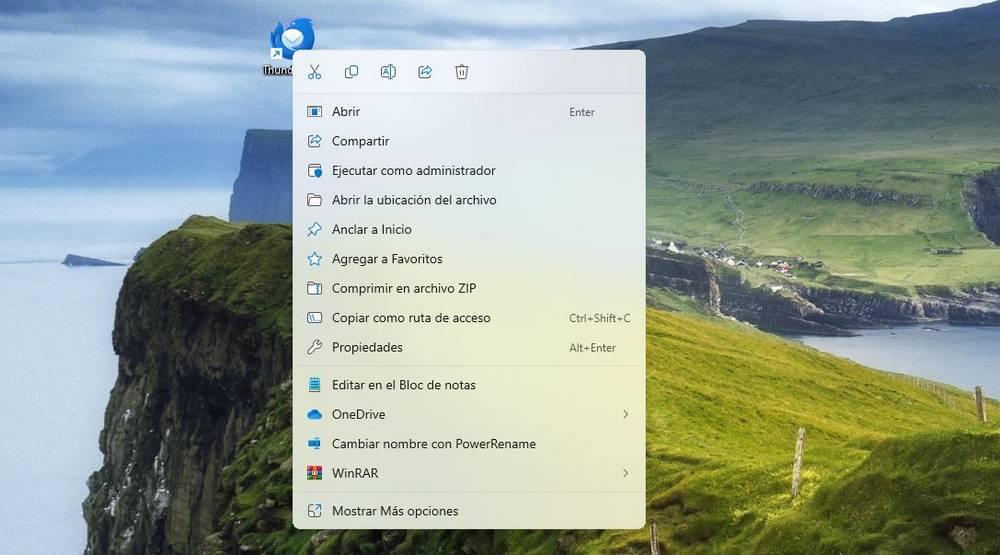The width and height of the screenshot is (1000, 555).
Task: Click the WinRAR books icon
Action: [x=314, y=473]
